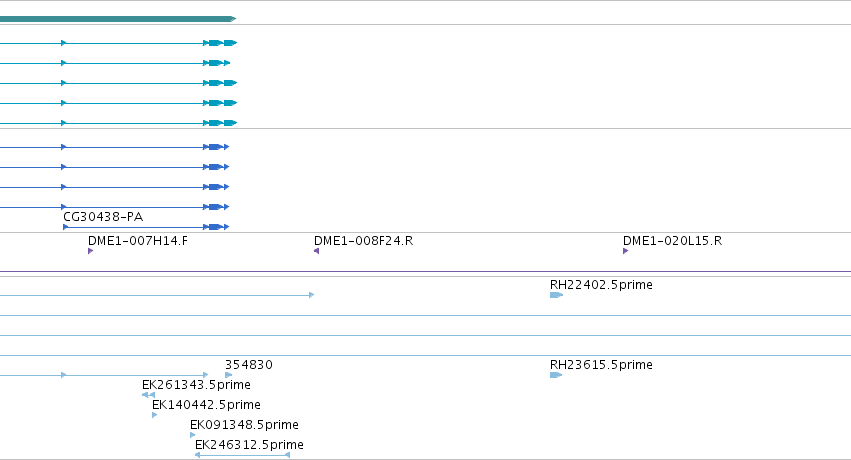Image resolution: width=851 pixels, height=460 pixels.
Task: Click the CG30438-PA transcript glyph
Action: tap(146, 227)
